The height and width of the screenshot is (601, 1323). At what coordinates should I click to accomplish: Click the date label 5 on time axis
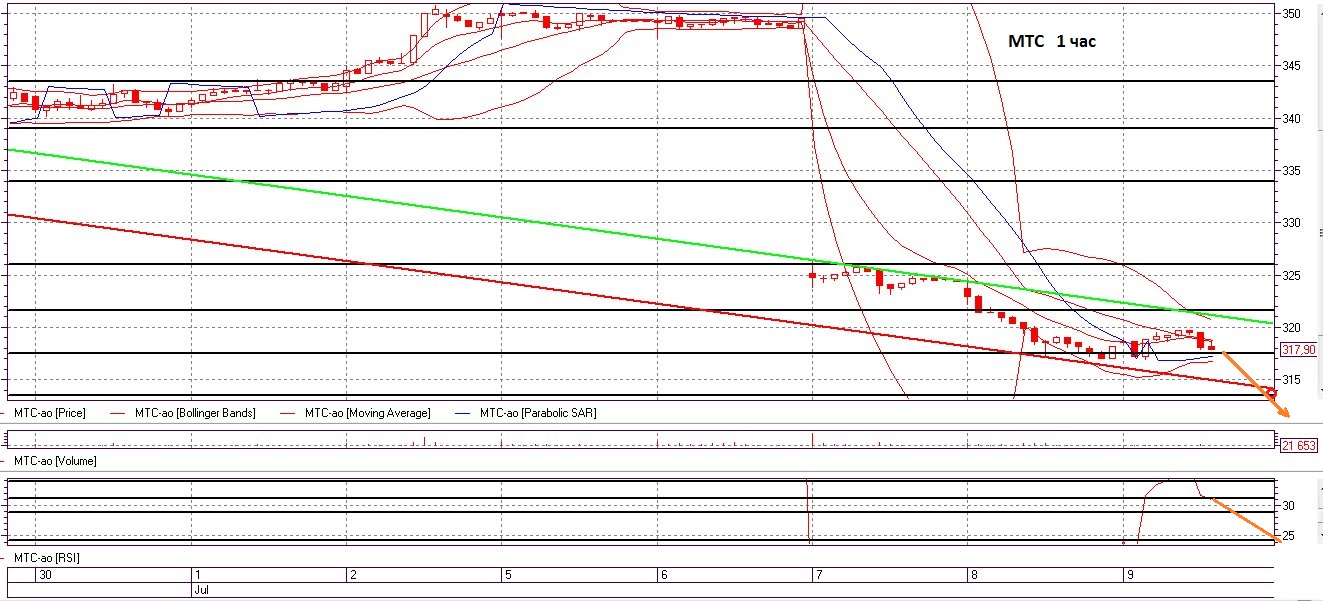[x=508, y=575]
